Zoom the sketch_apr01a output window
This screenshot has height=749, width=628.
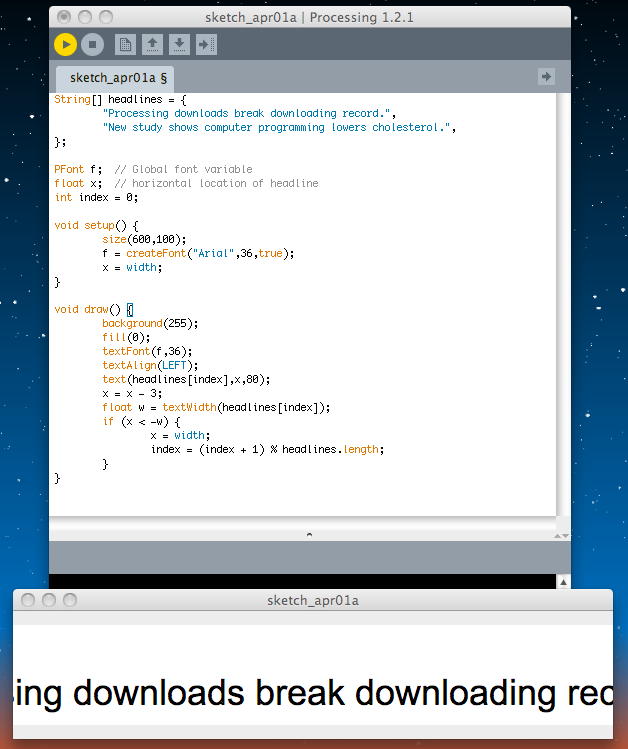[x=70, y=600]
